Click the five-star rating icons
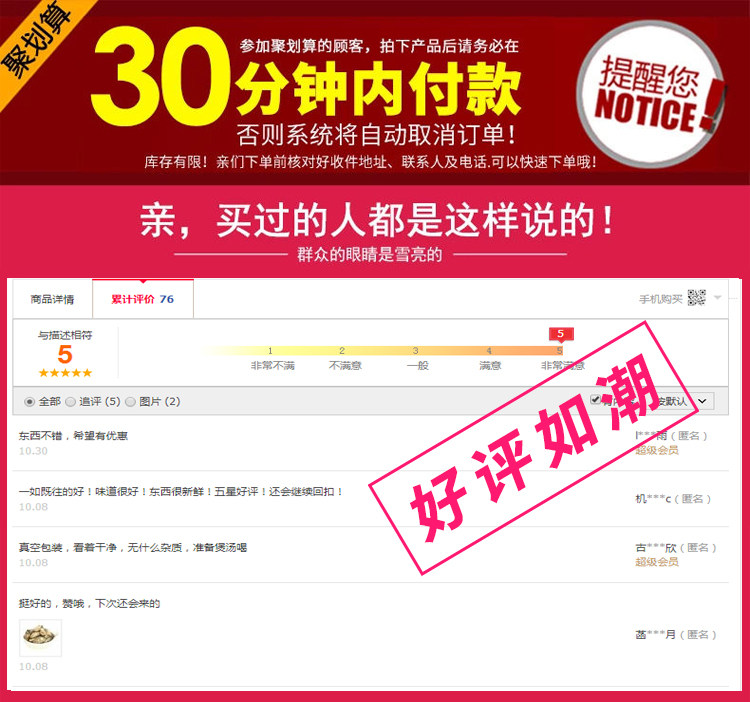Viewport: 750px width, 702px height. pyautogui.click(x=65, y=373)
